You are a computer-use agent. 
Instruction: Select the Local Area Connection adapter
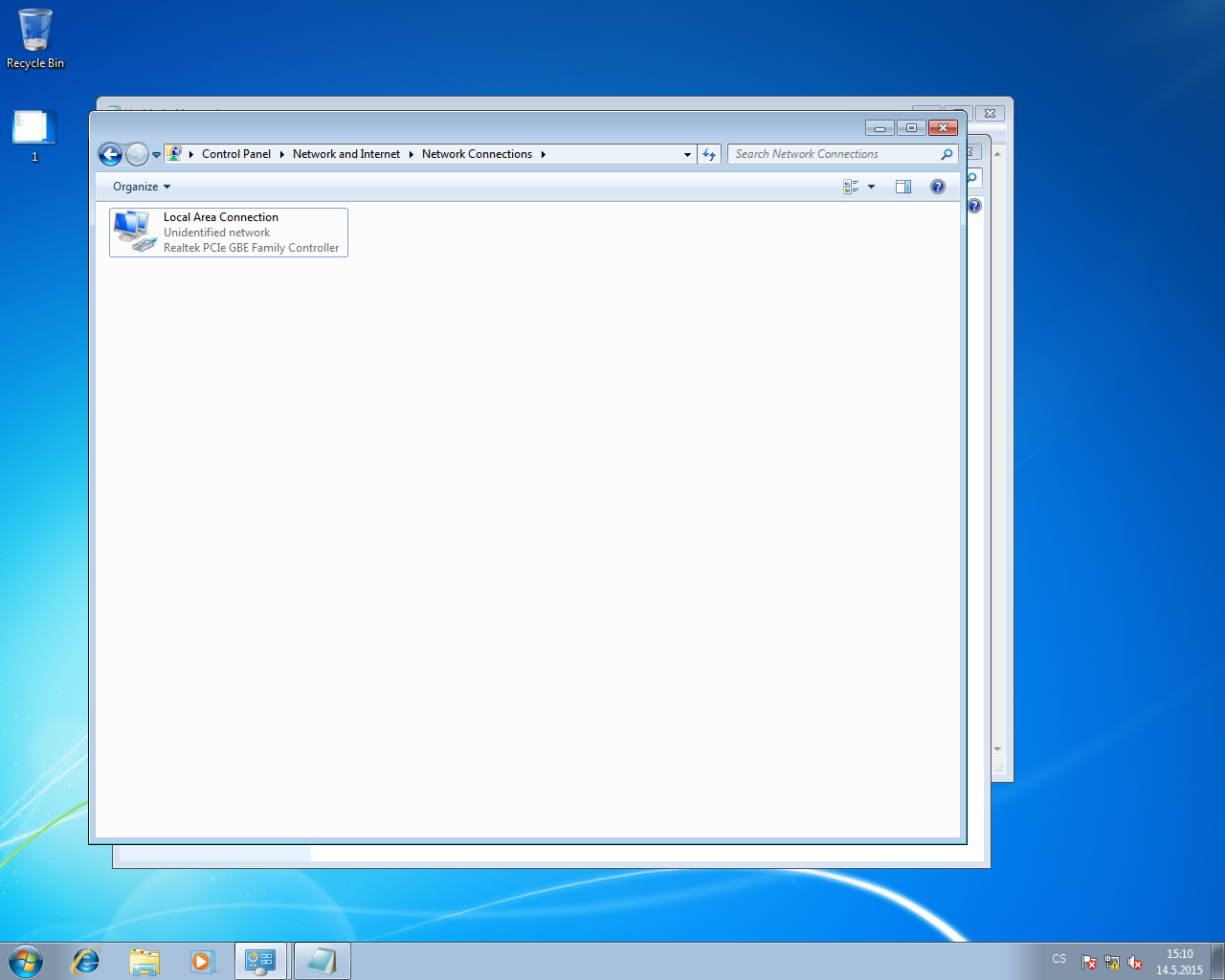point(229,233)
